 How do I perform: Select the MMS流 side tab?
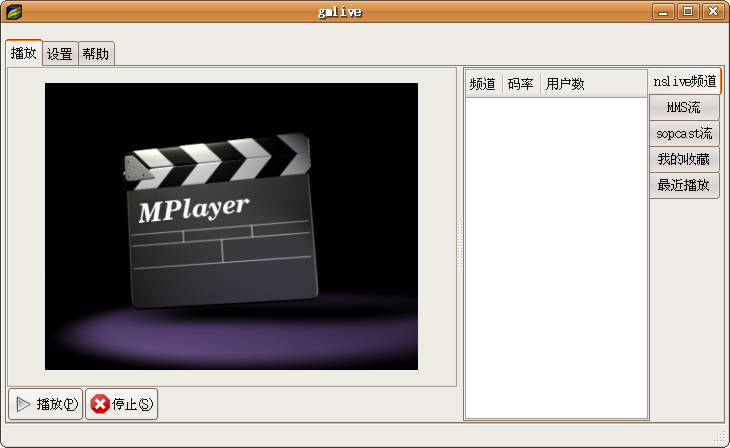tap(684, 108)
